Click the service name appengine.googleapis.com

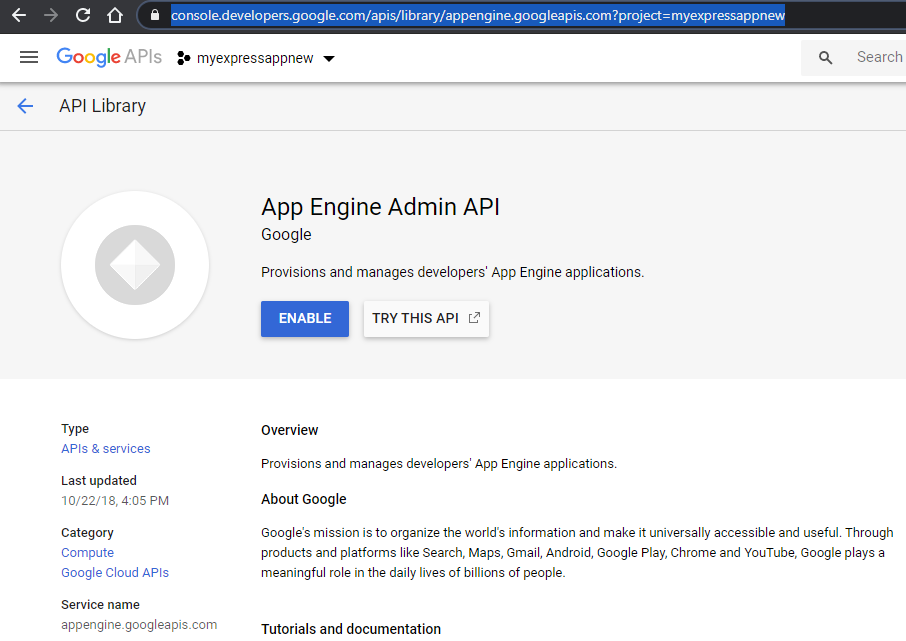(139, 625)
